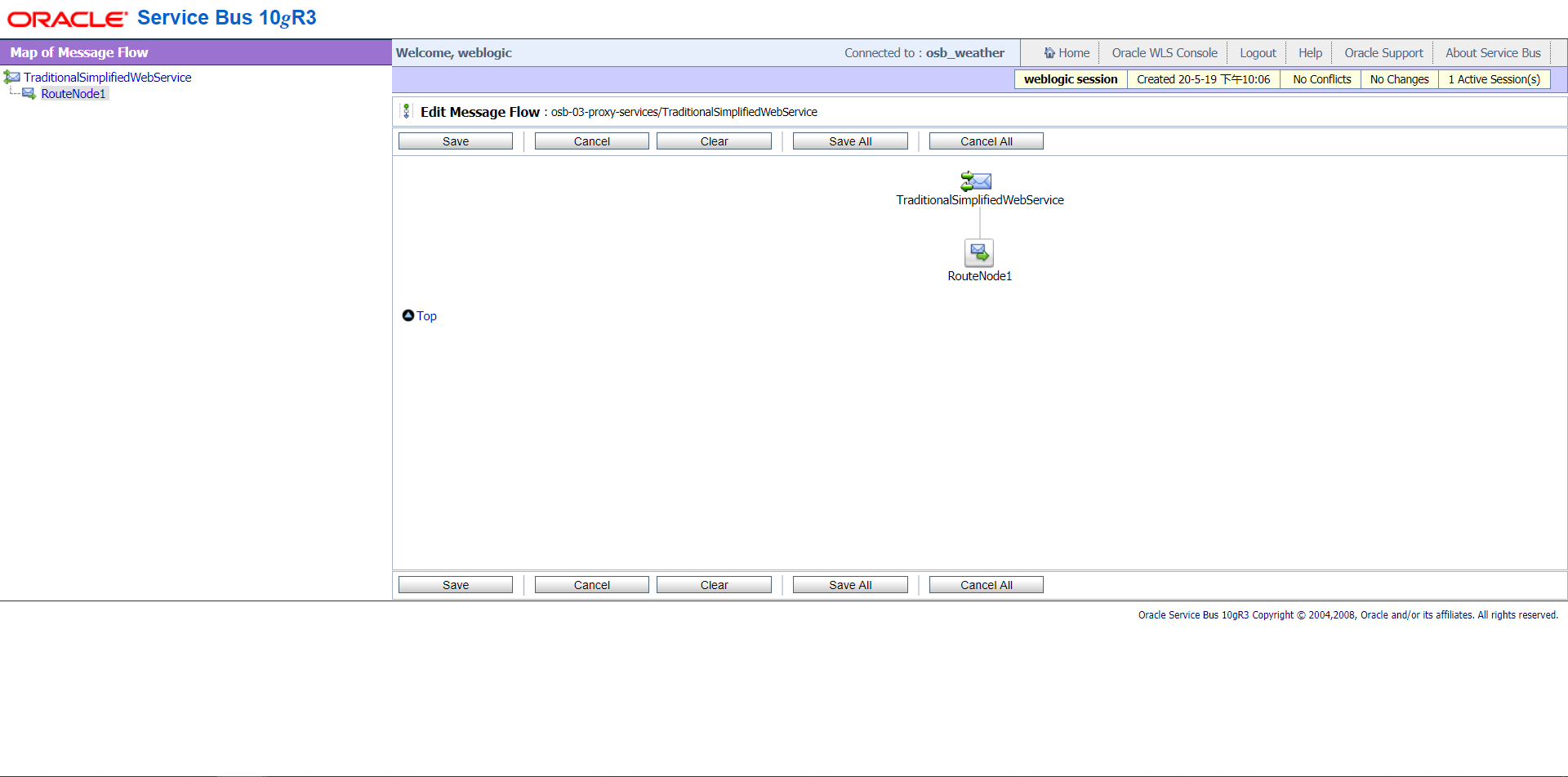
Task: Open Oracle Support link
Action: pyautogui.click(x=1383, y=53)
